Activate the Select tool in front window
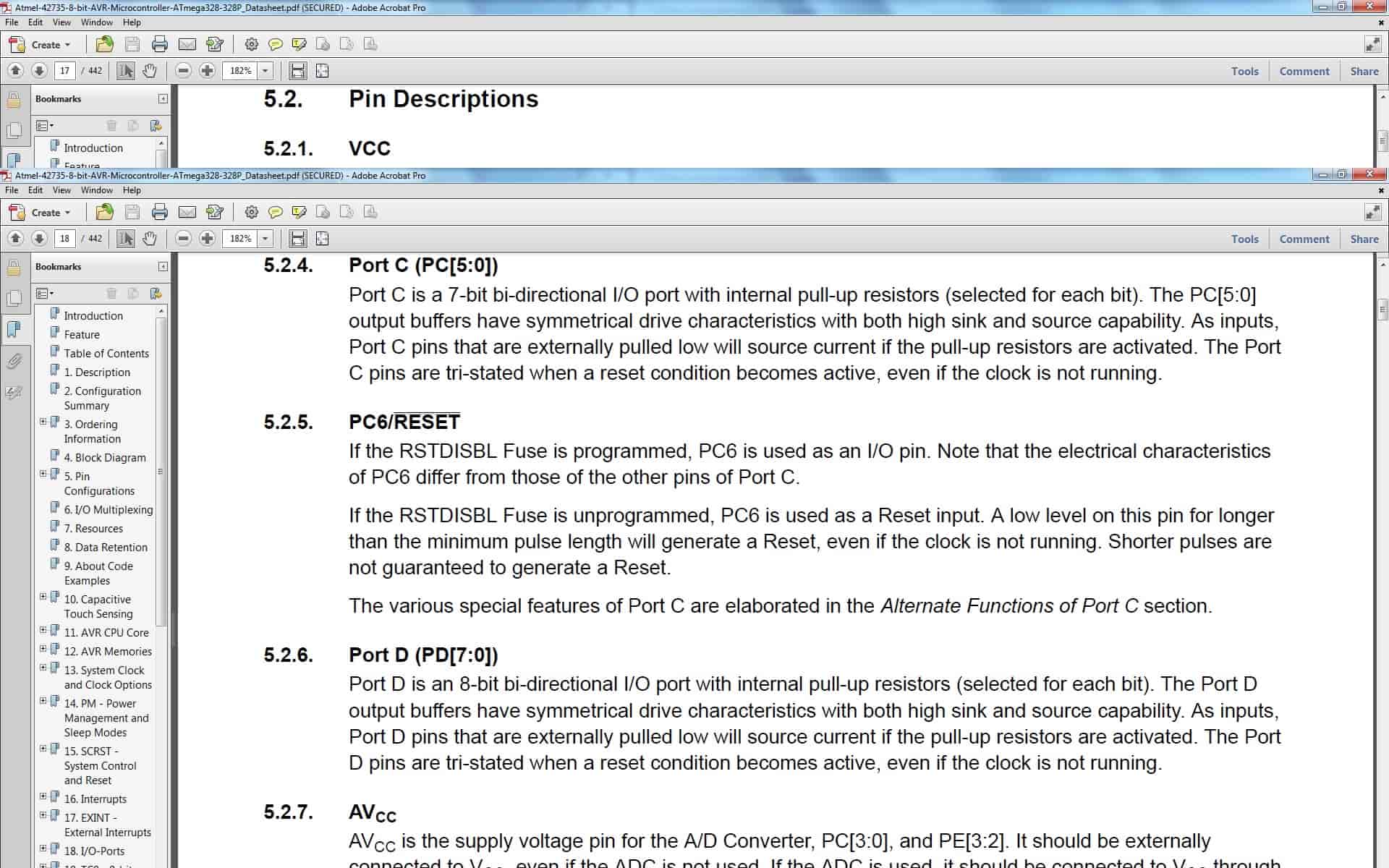This screenshot has width=1389, height=868. [x=125, y=238]
